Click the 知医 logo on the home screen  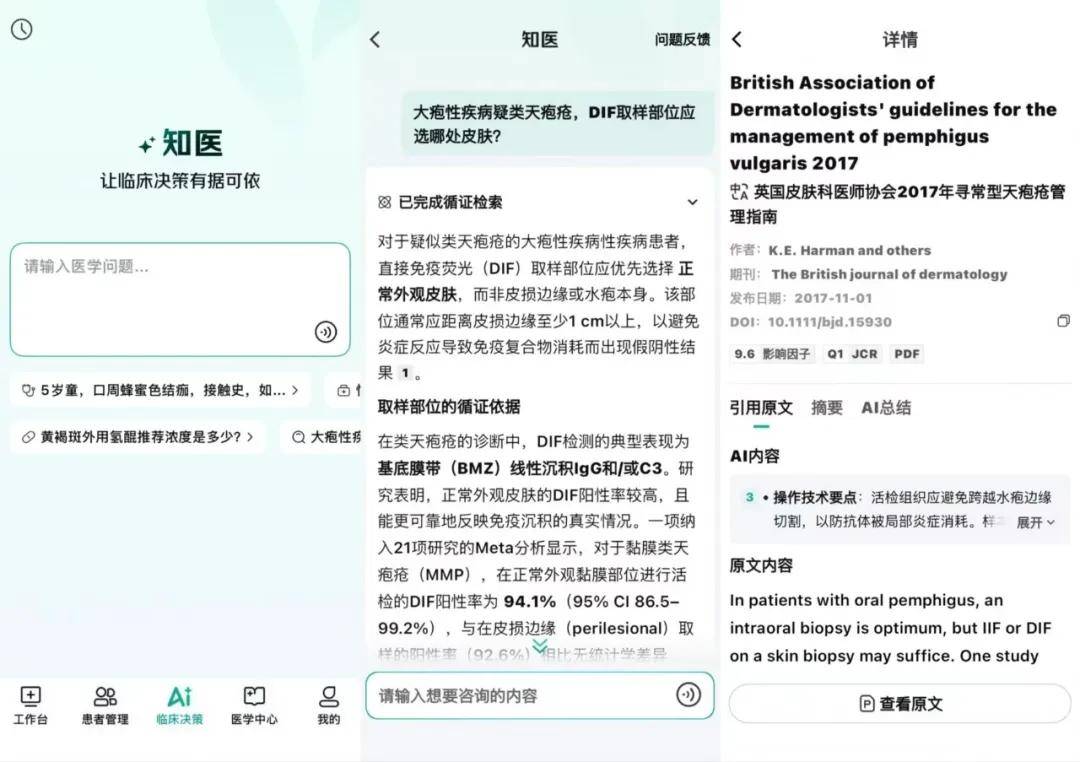[x=180, y=143]
